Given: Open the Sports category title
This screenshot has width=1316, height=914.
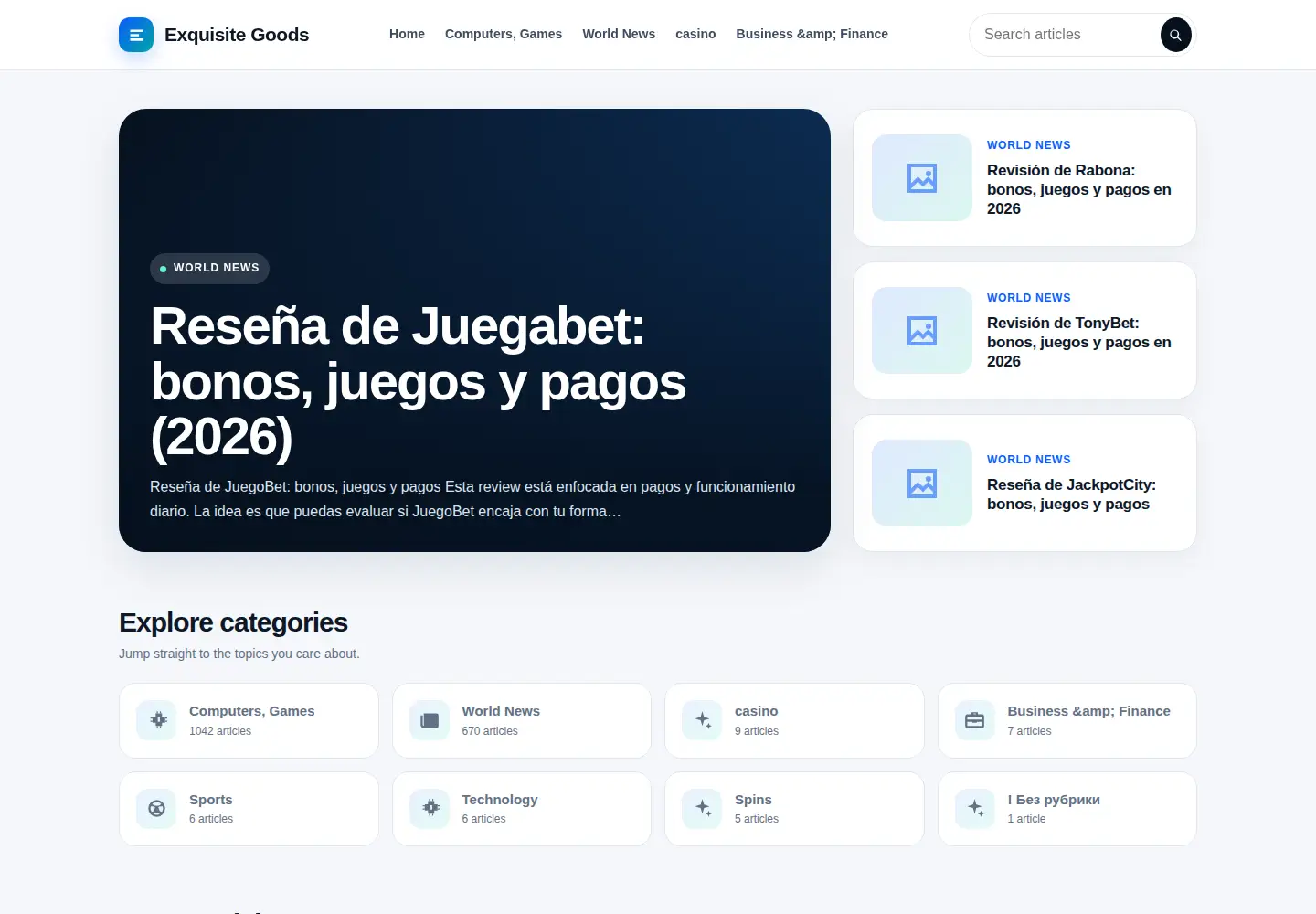Looking at the screenshot, I should pyautogui.click(x=210, y=800).
